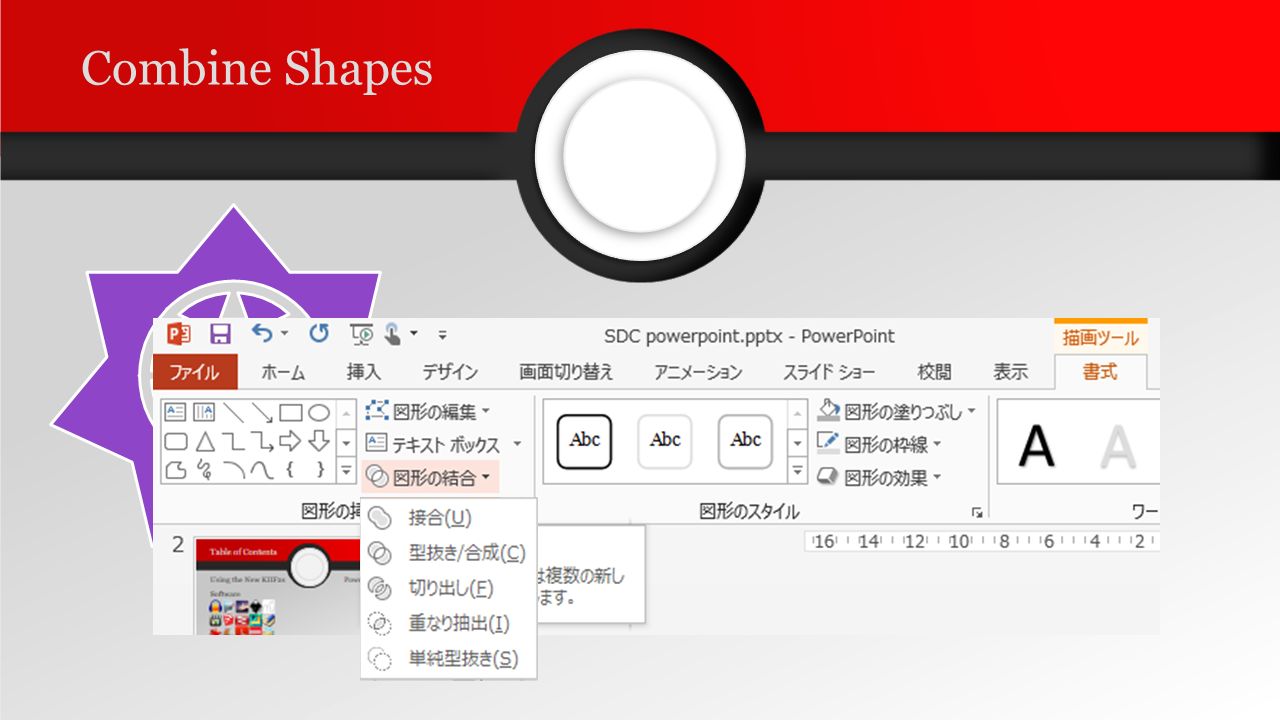This screenshot has width=1280, height=720.
Task: Apply the light gray A WordArt style
Action: pyautogui.click(x=1118, y=445)
